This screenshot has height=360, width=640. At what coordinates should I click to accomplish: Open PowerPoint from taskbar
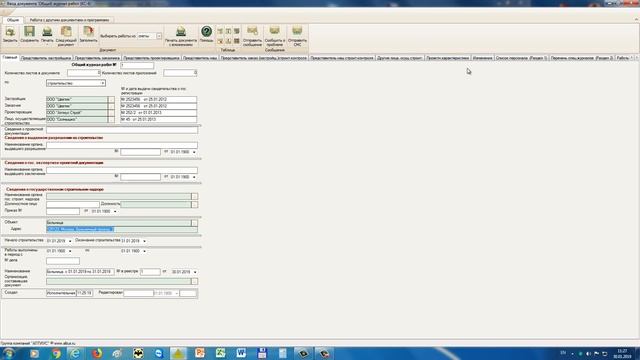(200, 353)
